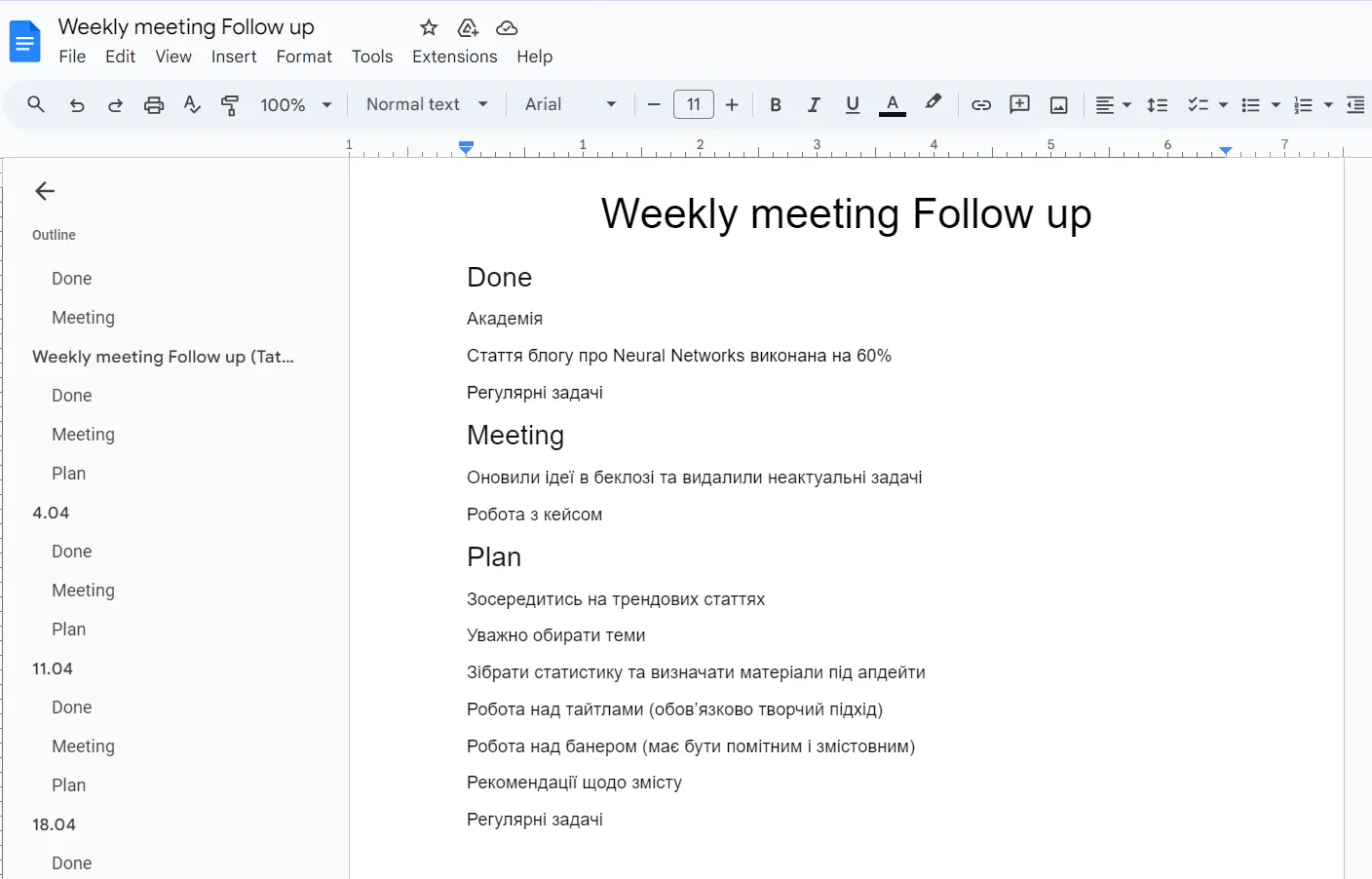Search the menus with magnifier icon

36,104
